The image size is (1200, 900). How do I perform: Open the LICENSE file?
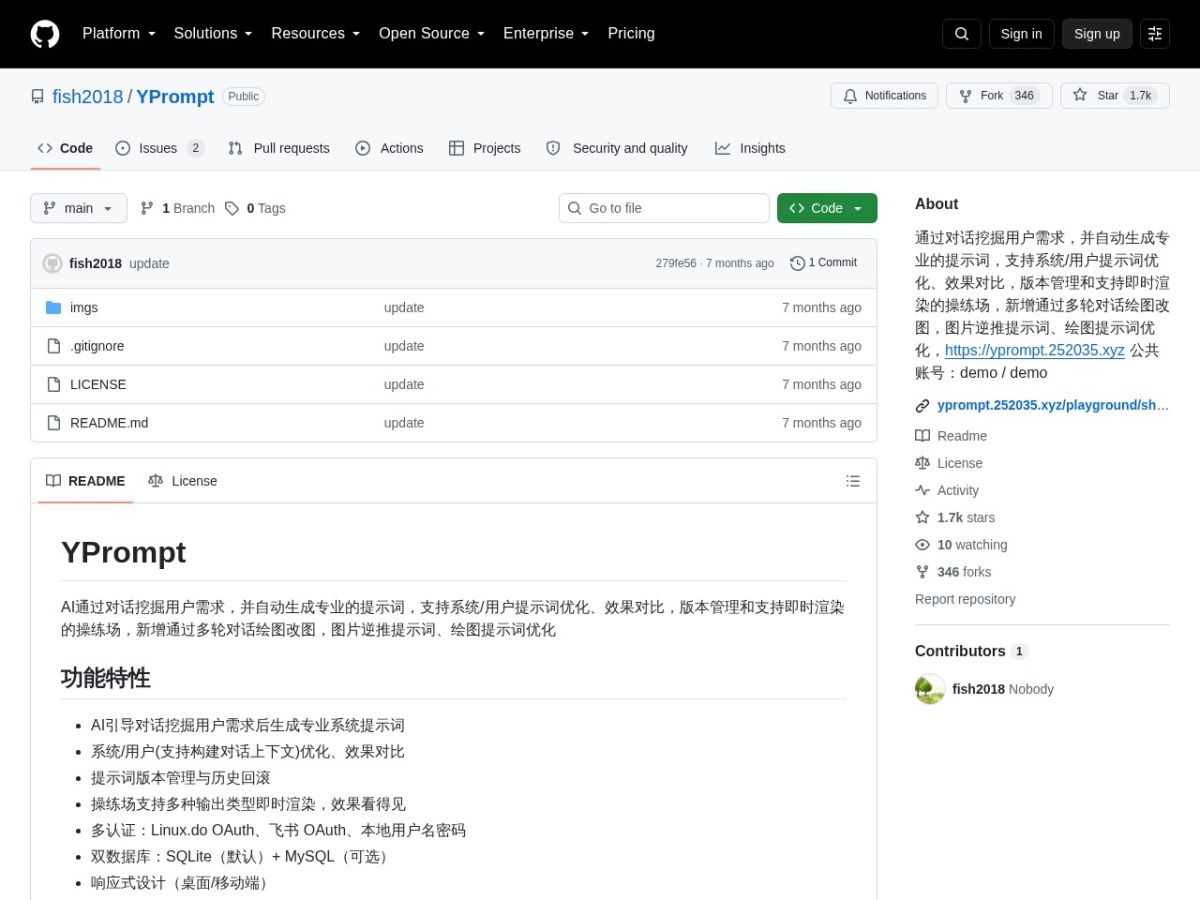click(x=98, y=385)
